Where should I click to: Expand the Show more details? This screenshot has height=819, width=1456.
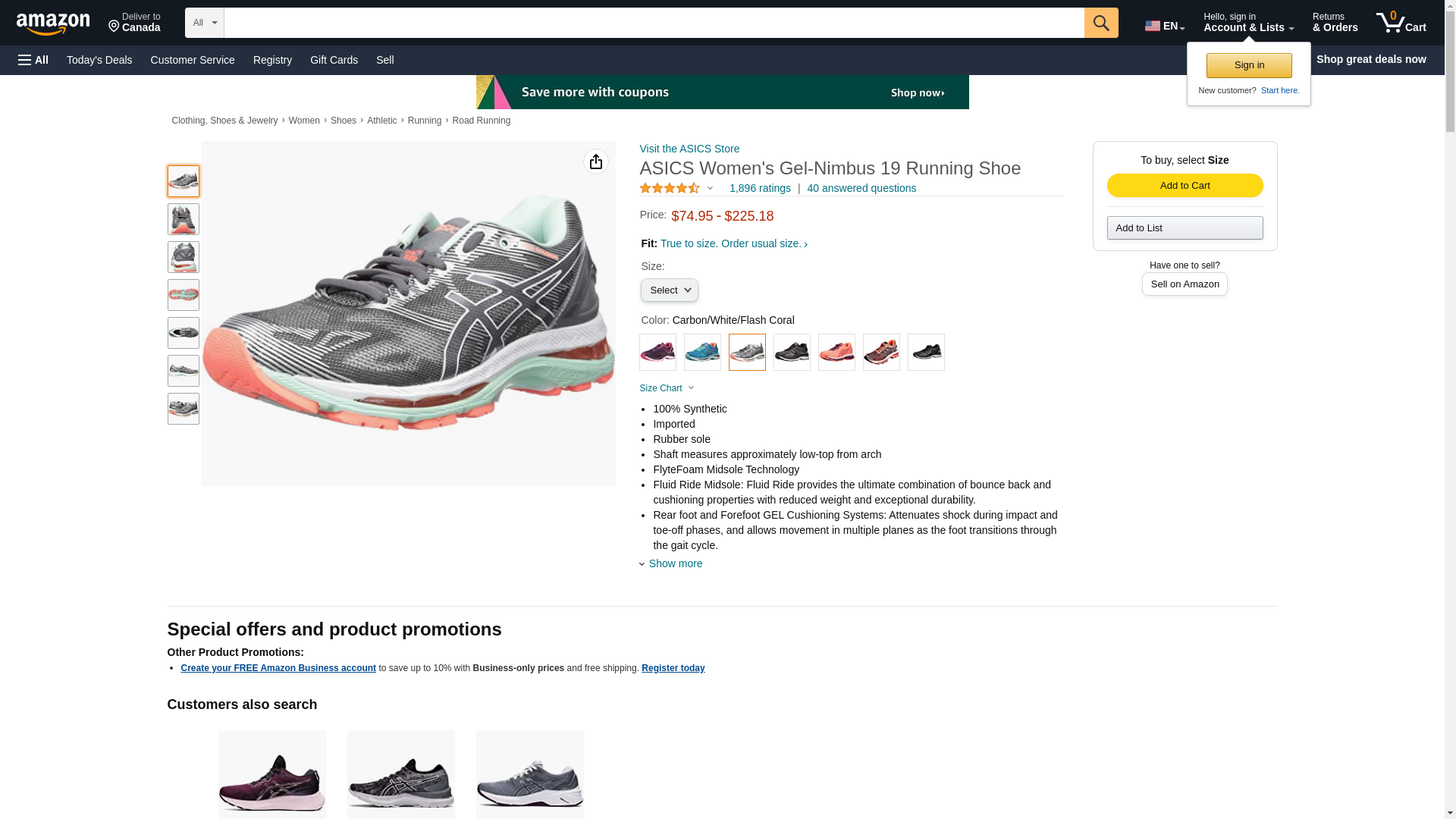[674, 563]
